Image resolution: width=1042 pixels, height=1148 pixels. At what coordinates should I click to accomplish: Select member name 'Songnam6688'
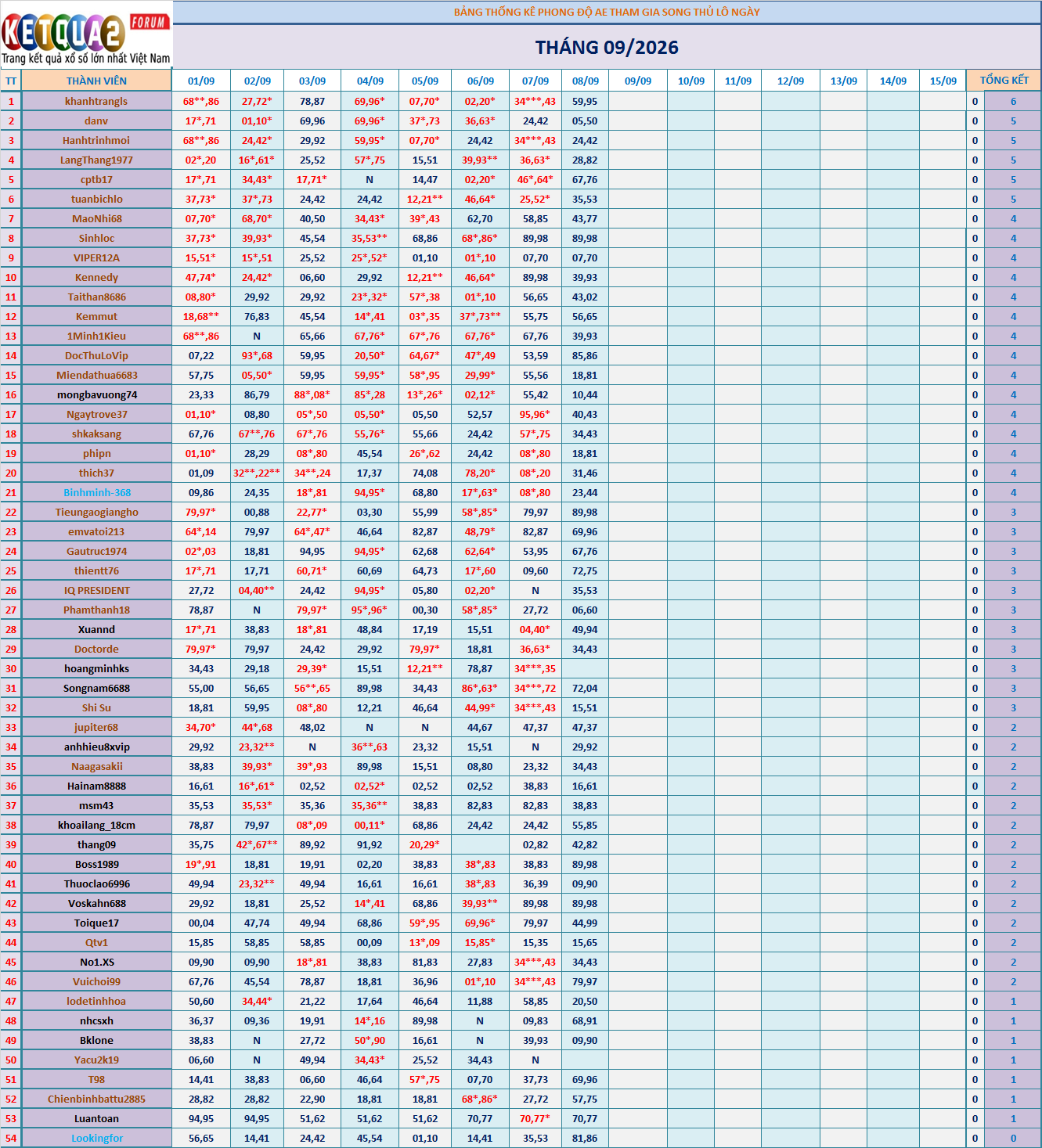96,689
